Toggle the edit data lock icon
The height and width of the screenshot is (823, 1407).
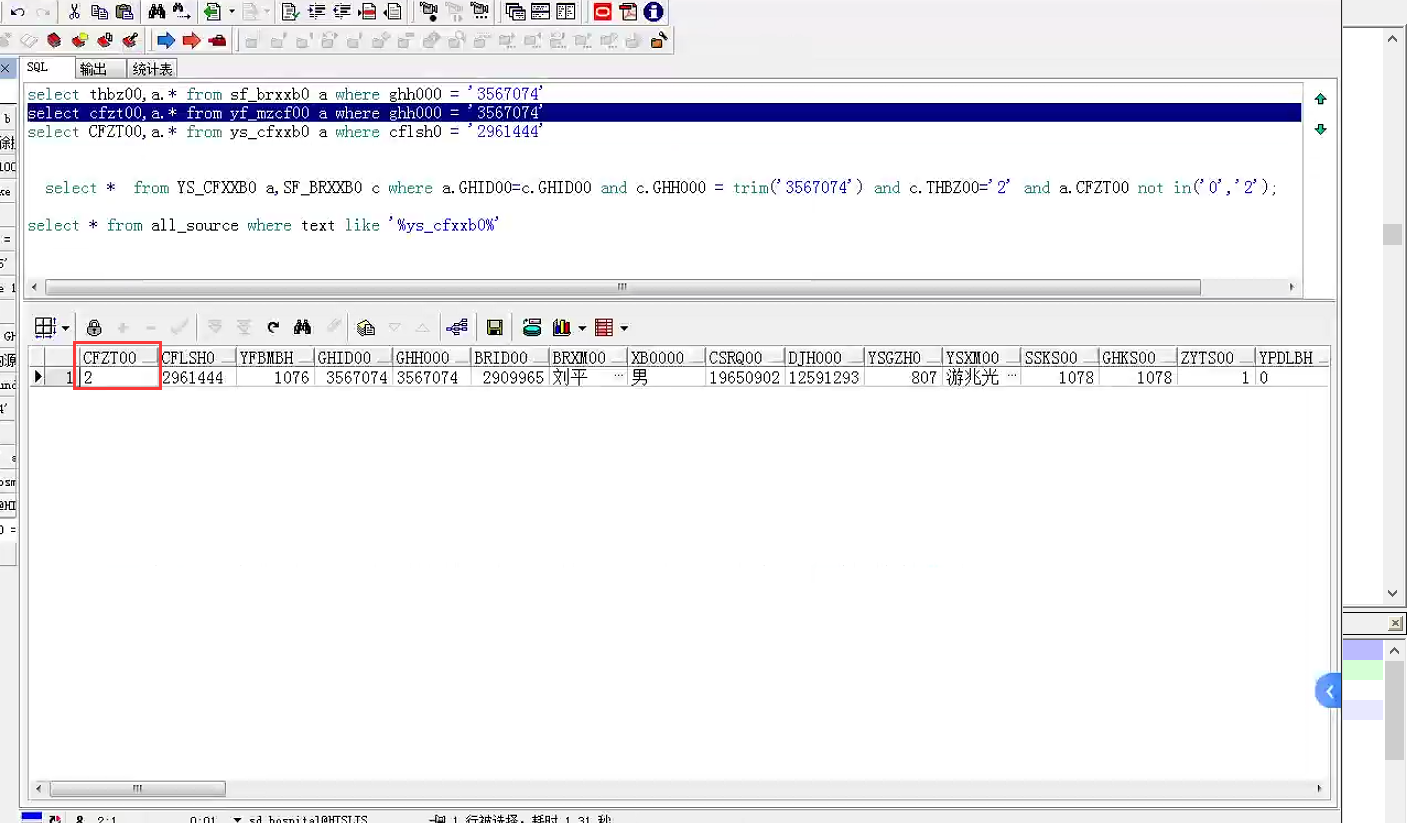coord(94,327)
